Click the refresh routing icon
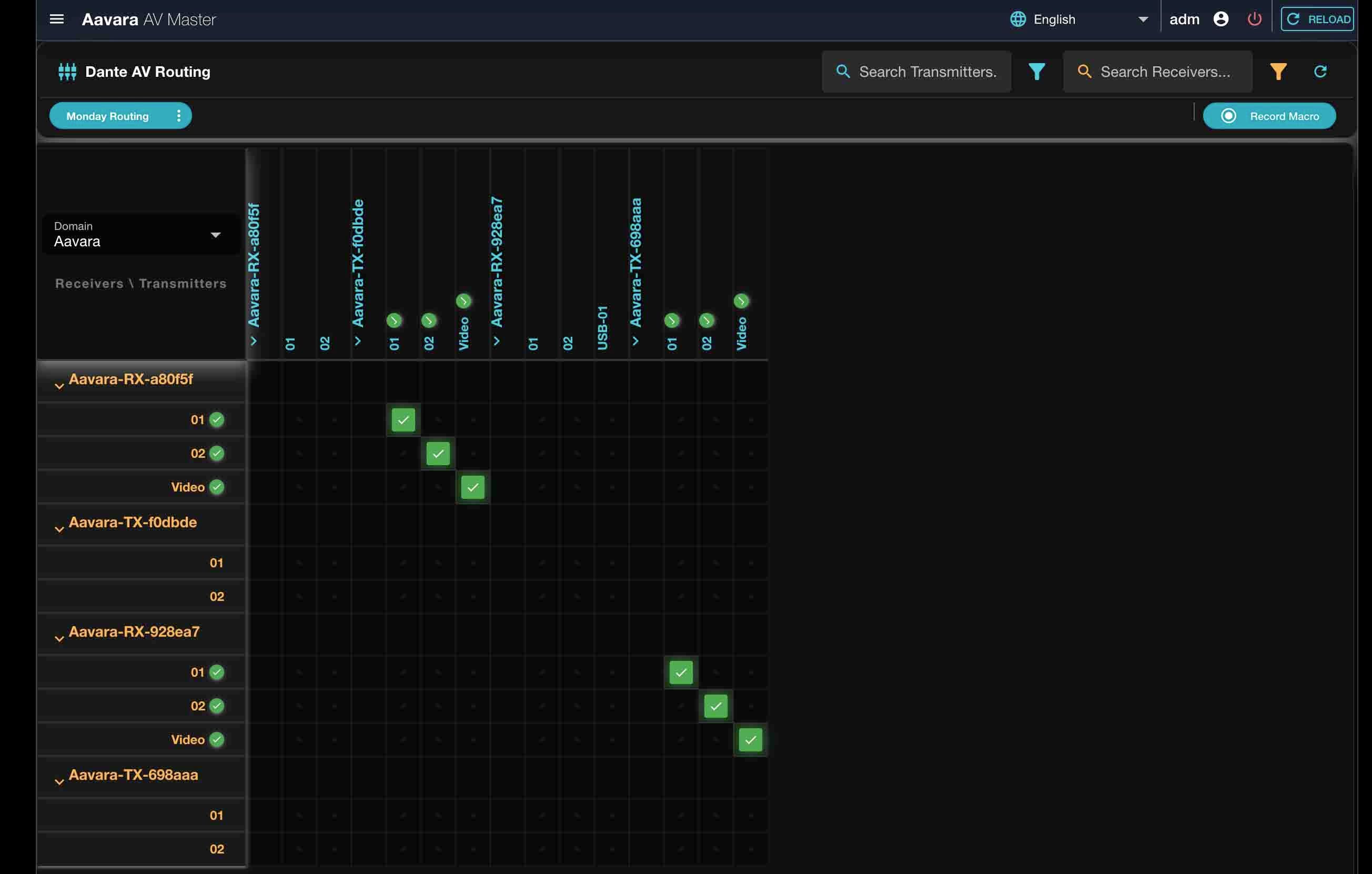 [x=1320, y=72]
